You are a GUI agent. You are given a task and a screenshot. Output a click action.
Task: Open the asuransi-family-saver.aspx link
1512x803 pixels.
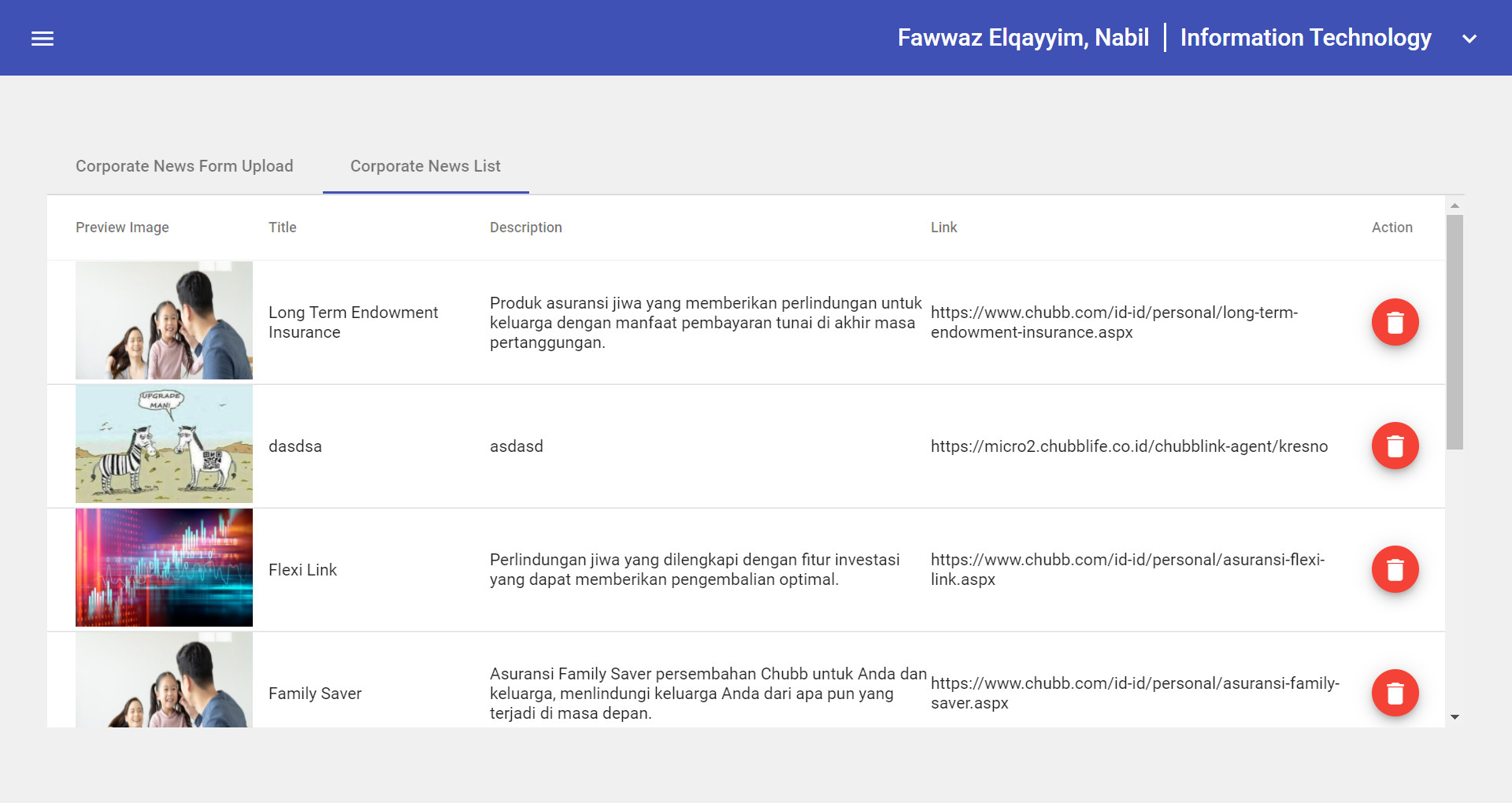(1134, 693)
